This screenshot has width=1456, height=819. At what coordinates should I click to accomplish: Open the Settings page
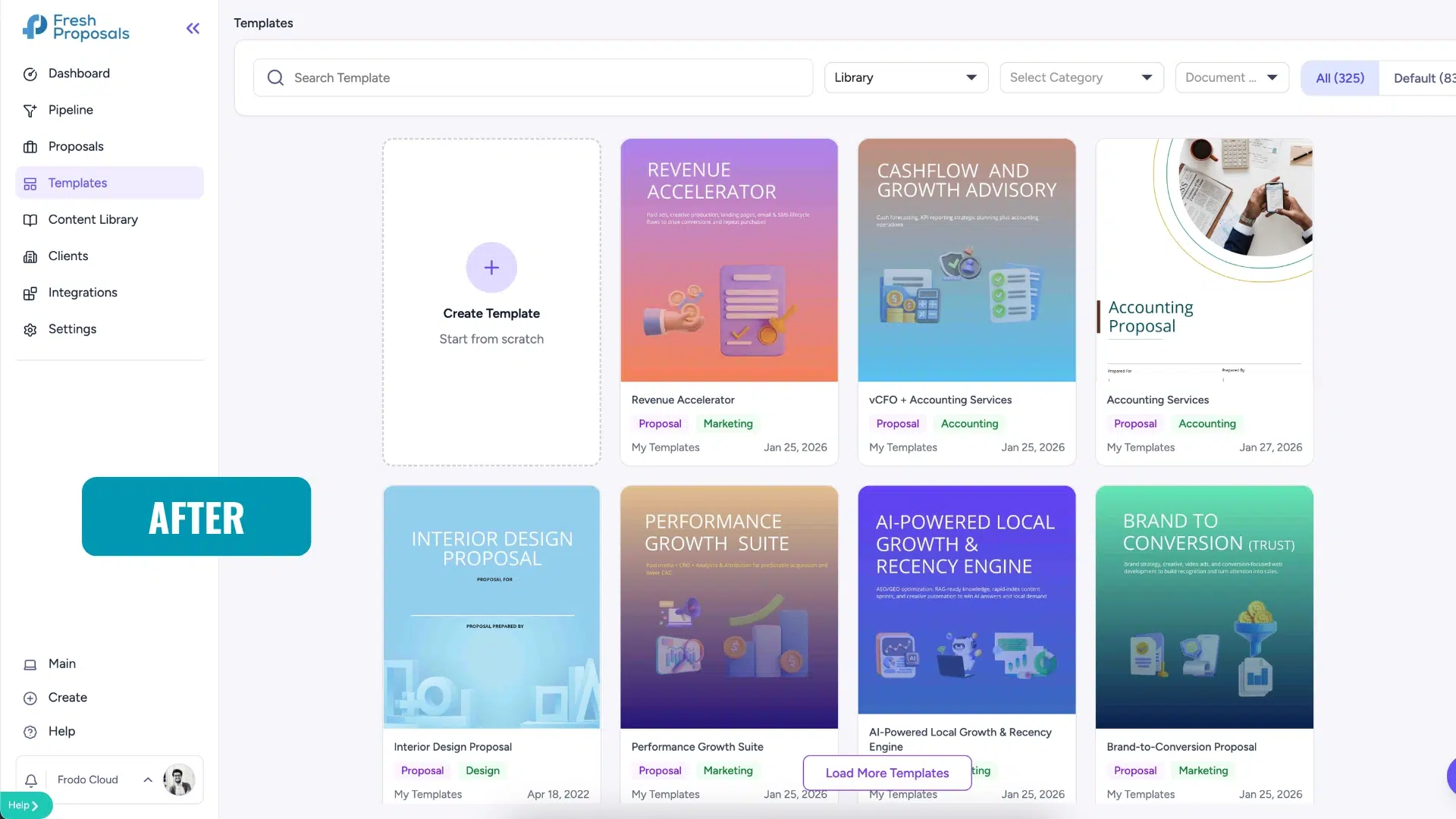pos(109,328)
